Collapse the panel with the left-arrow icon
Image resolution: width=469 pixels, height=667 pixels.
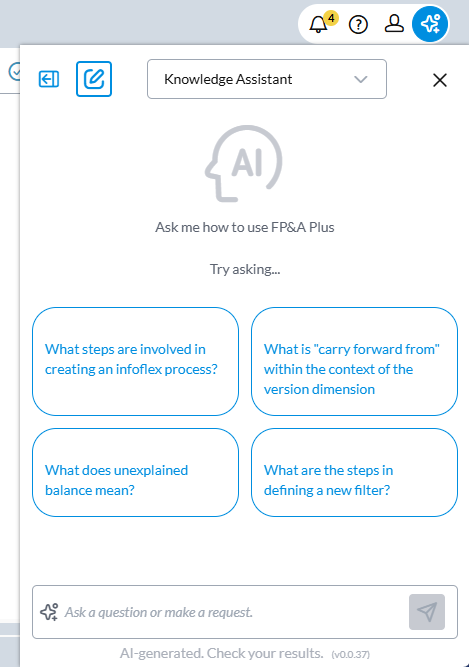pos(49,79)
